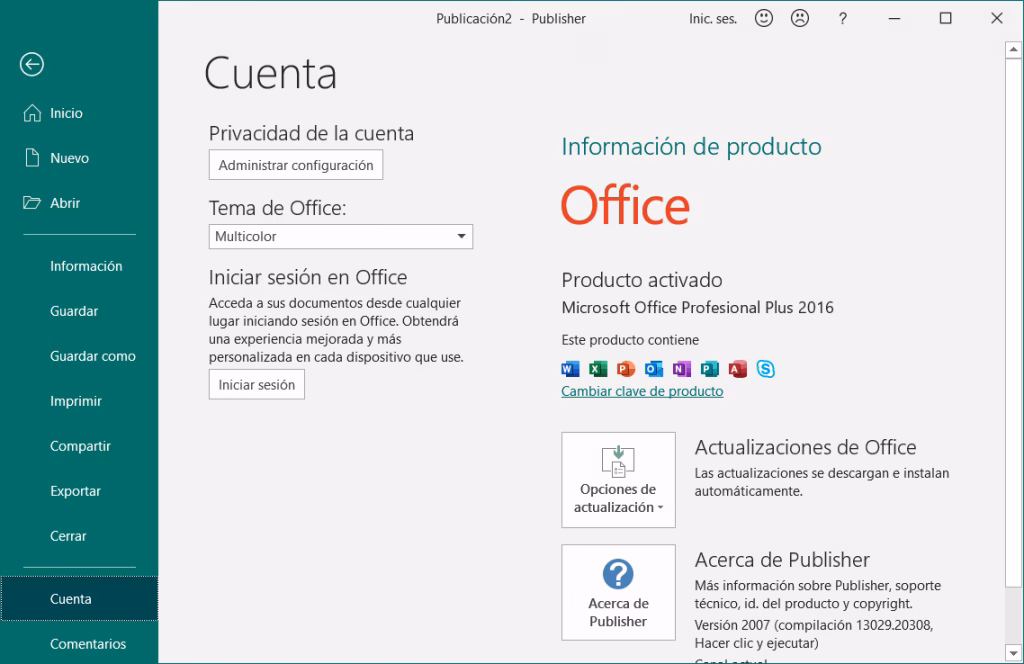Image resolution: width=1024 pixels, height=664 pixels.
Task: Click the Access app icon
Action: coord(738,369)
